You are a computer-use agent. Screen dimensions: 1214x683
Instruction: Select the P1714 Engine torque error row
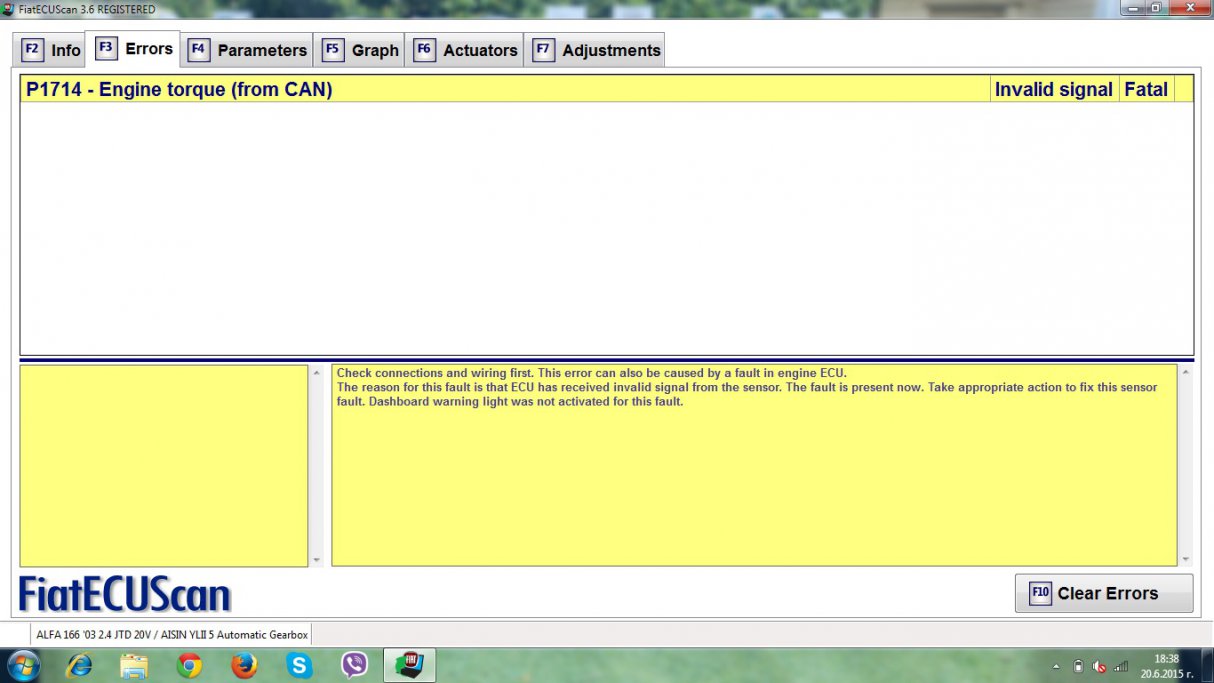[500, 89]
